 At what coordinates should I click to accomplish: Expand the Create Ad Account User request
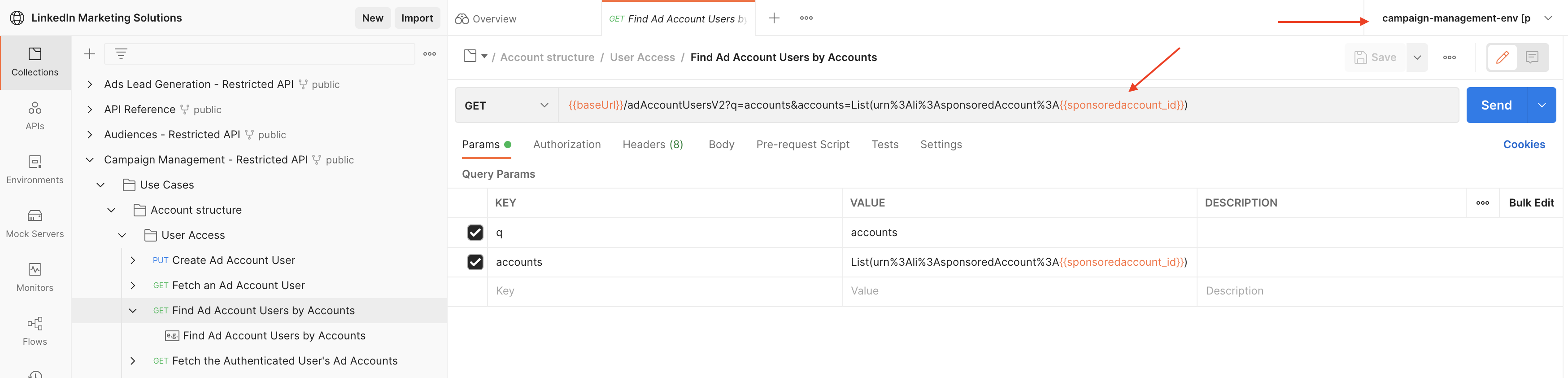[133, 260]
